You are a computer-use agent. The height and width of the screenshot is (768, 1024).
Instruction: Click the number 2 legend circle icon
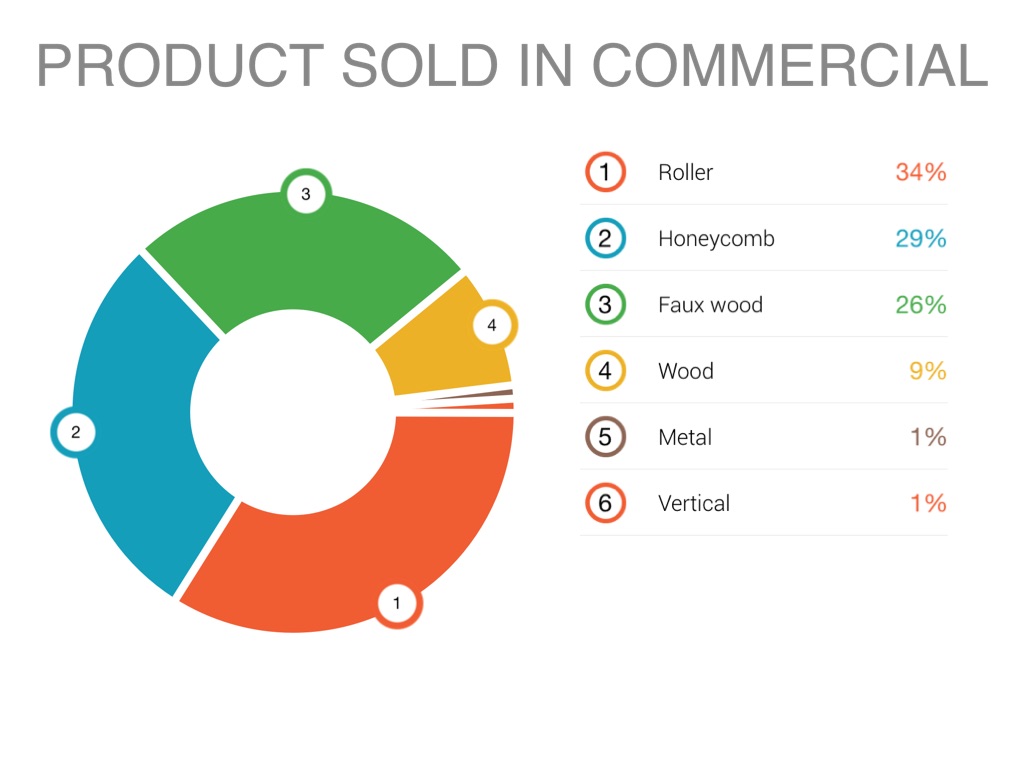[x=605, y=239]
